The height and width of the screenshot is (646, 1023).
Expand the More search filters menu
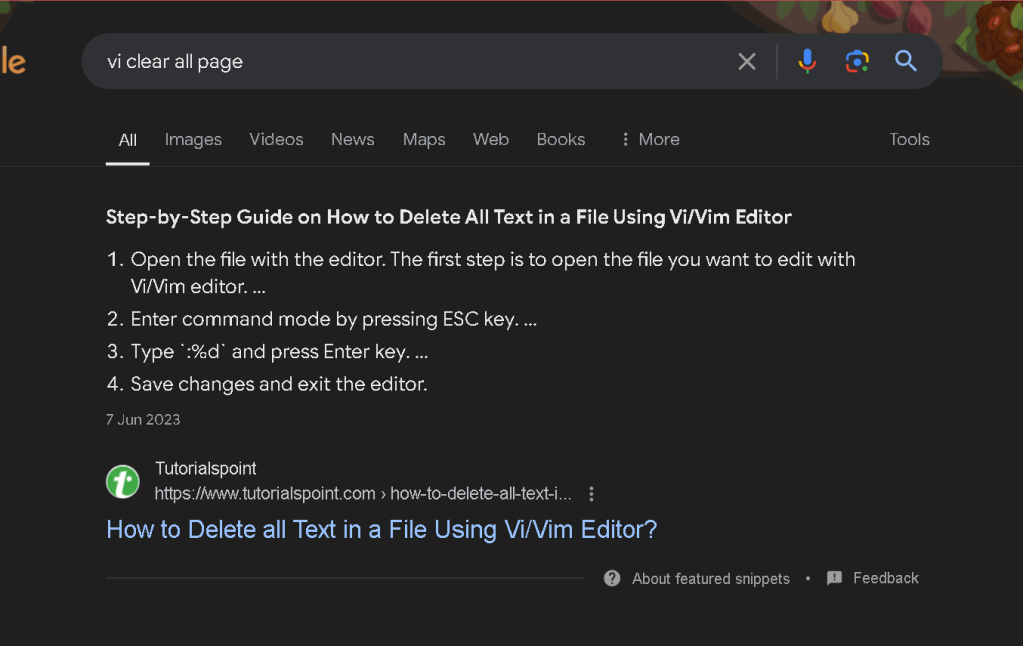tap(650, 139)
